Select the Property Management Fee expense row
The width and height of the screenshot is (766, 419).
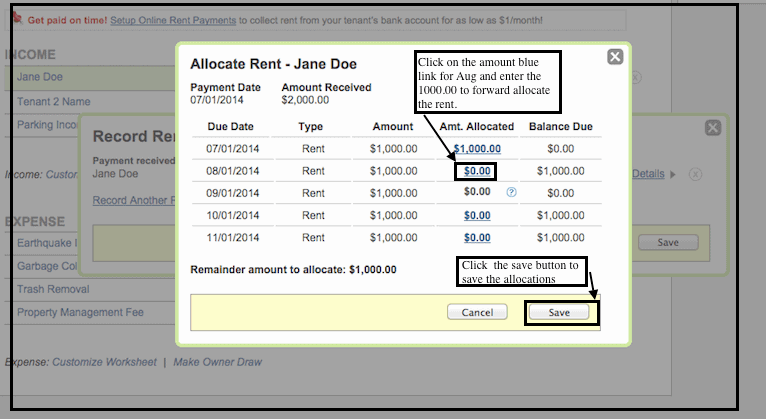click(80, 312)
